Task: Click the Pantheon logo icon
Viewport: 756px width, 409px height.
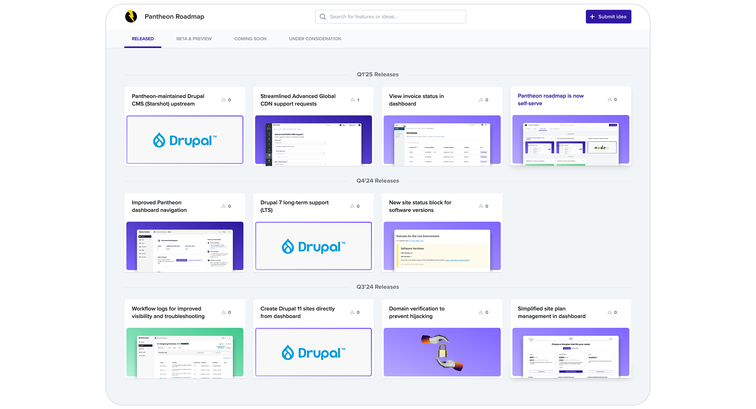Action: 130,16
